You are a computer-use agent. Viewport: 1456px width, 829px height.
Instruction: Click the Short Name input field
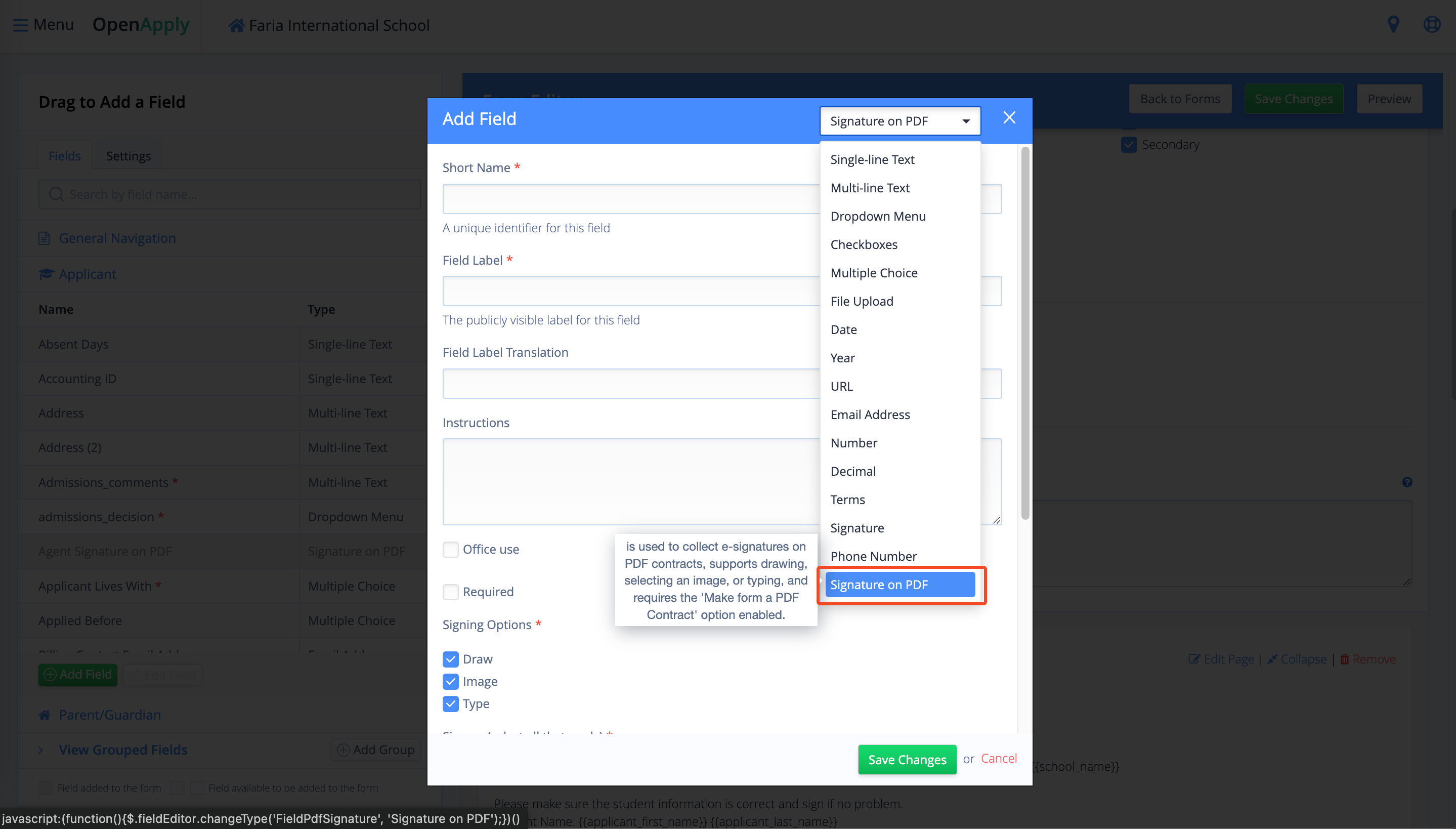click(630, 199)
